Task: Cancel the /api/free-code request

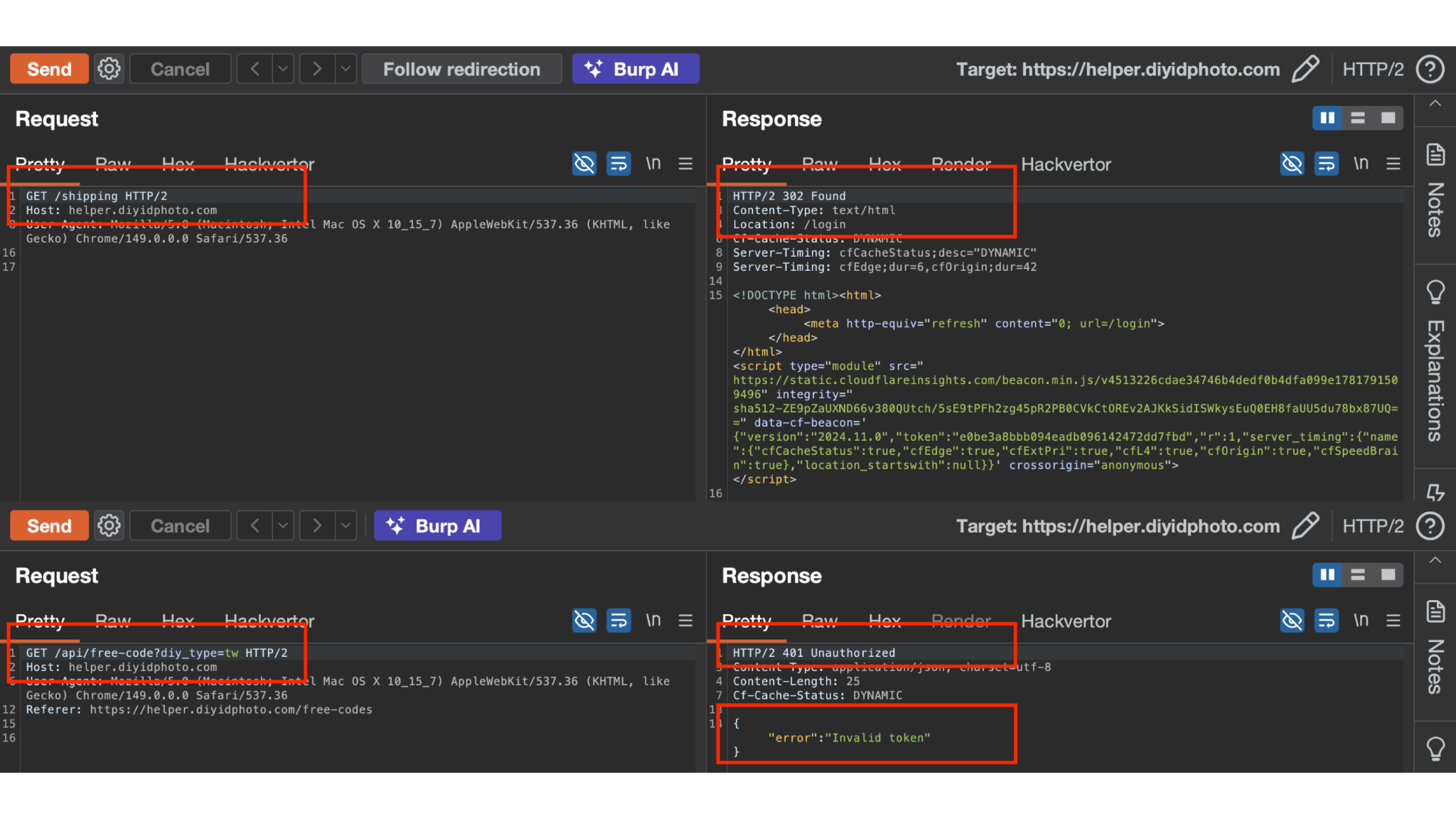Action: [x=180, y=526]
